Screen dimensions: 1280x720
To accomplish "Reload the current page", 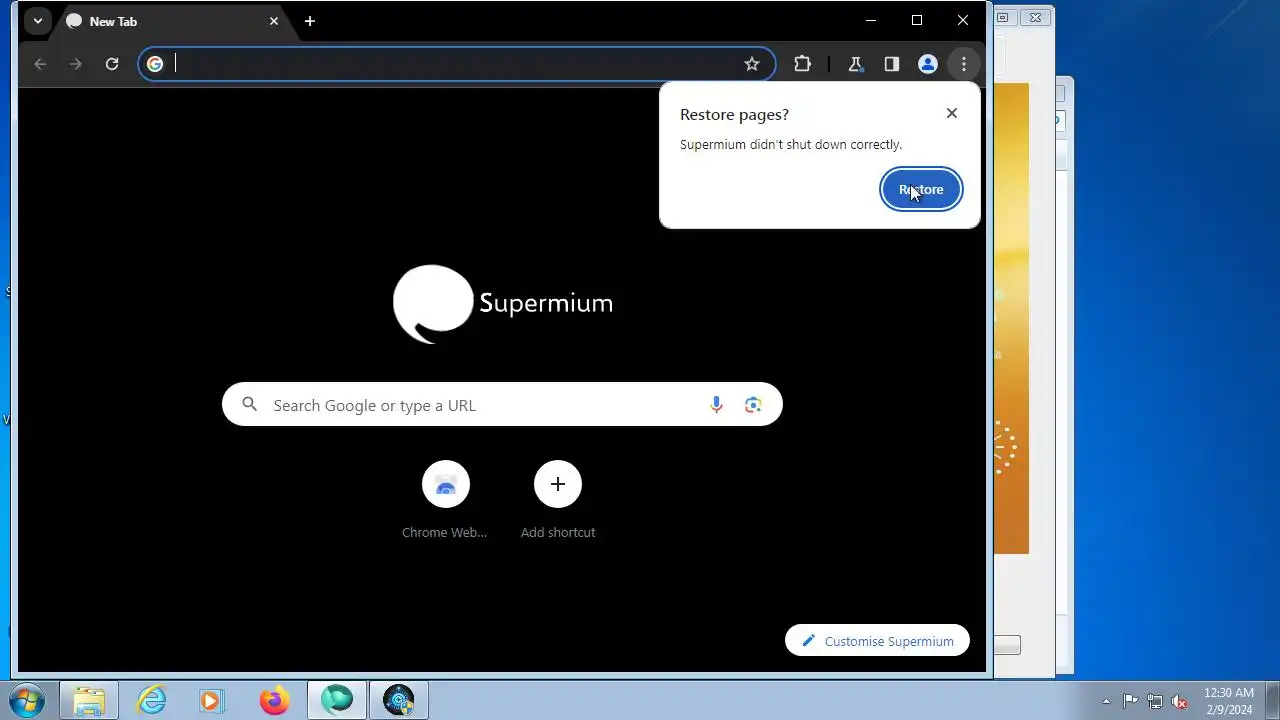I will click(112, 64).
